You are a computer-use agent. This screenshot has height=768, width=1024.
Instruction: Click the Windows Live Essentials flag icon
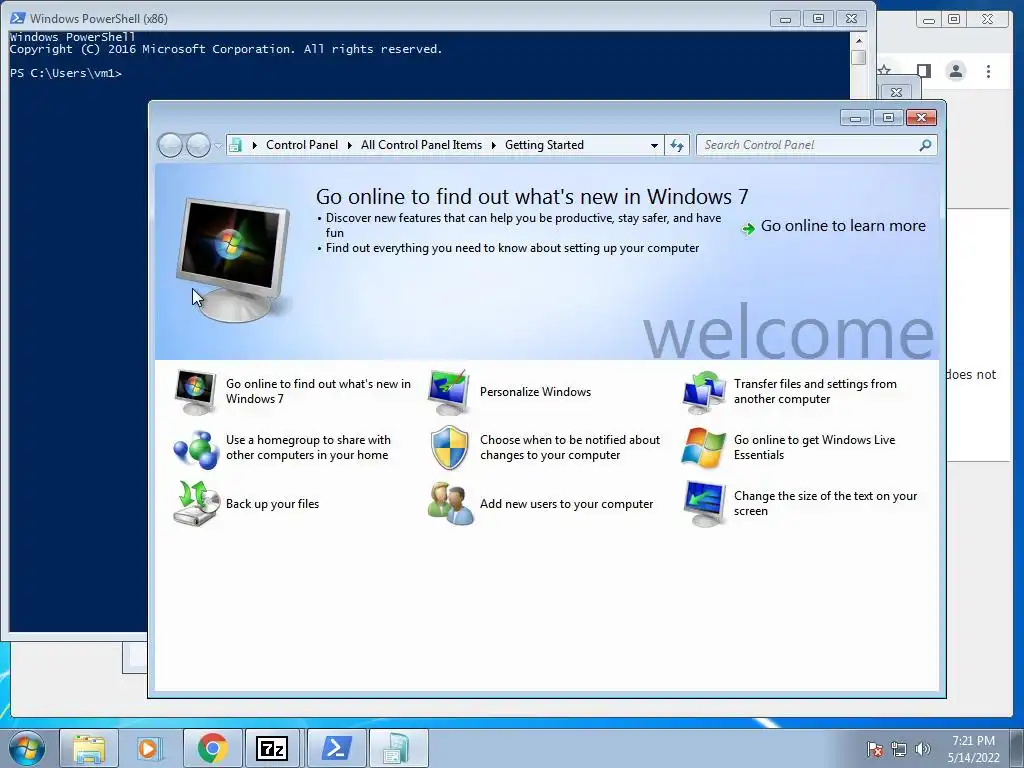pyautogui.click(x=703, y=448)
